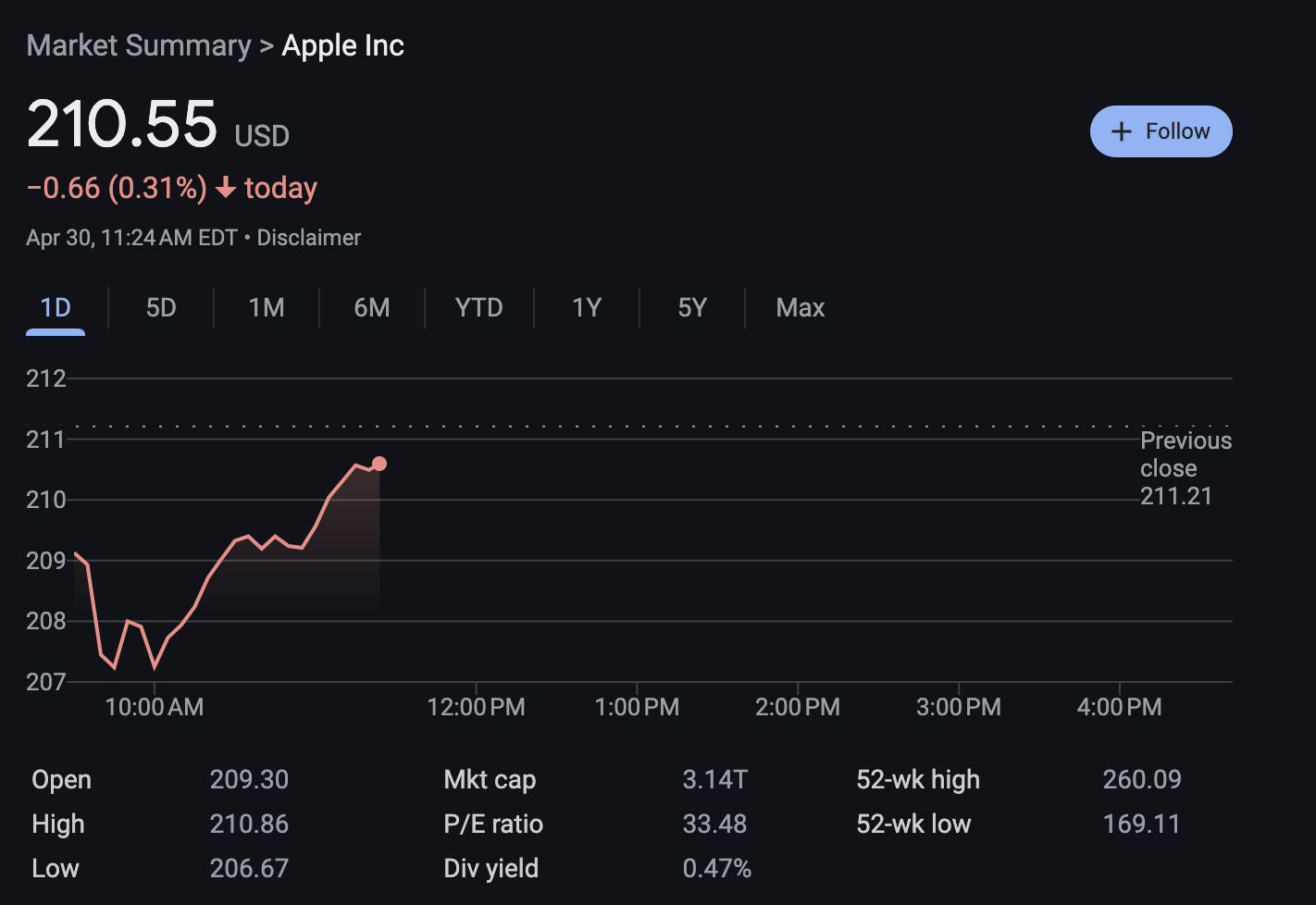Switch to the 5D chart tab
Viewport: 1316px width, 905px height.
pyautogui.click(x=161, y=308)
